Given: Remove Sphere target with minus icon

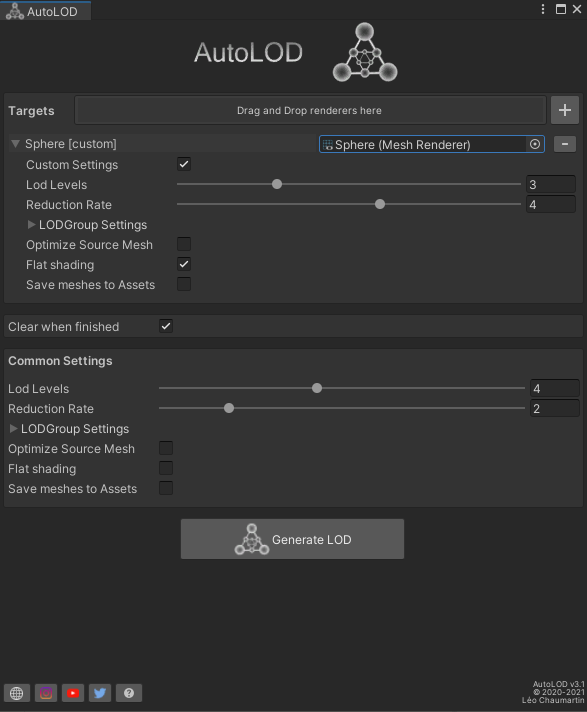Looking at the screenshot, I should pos(565,144).
